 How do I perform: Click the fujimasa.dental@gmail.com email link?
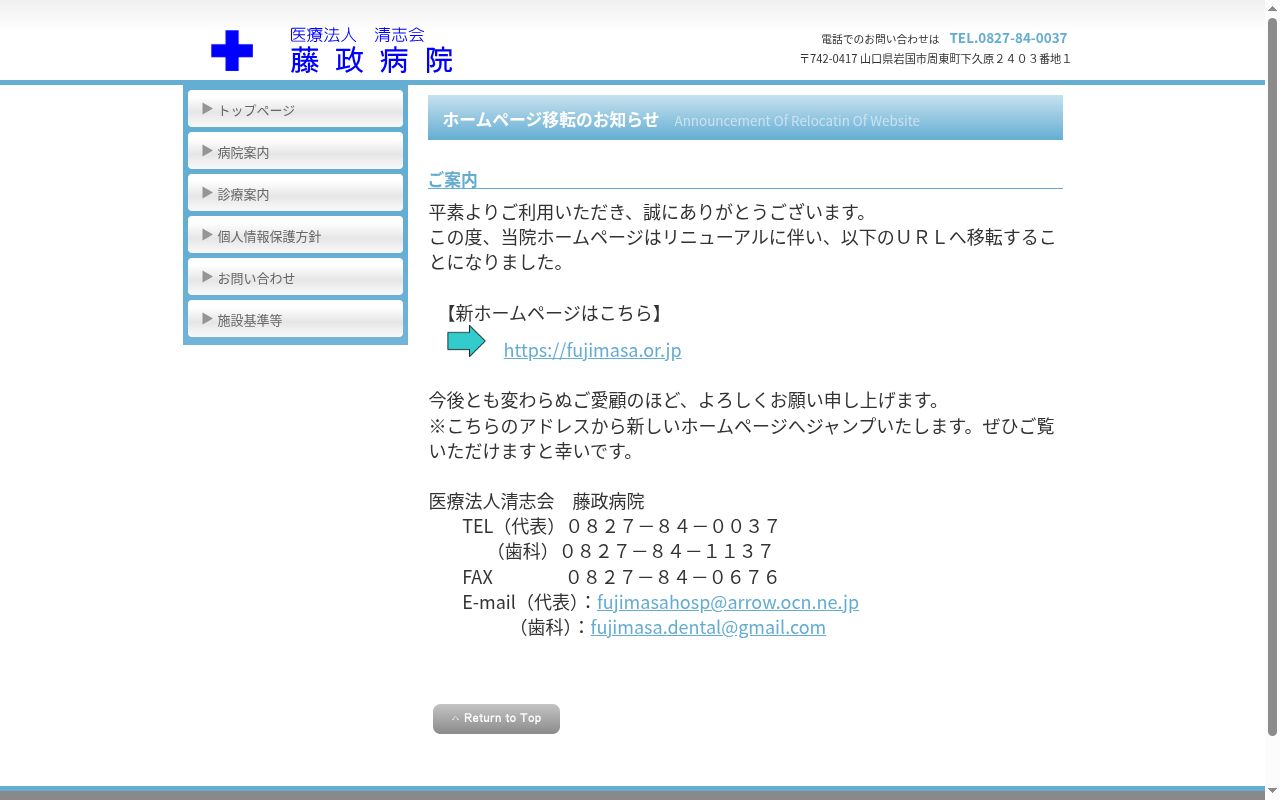click(x=708, y=627)
